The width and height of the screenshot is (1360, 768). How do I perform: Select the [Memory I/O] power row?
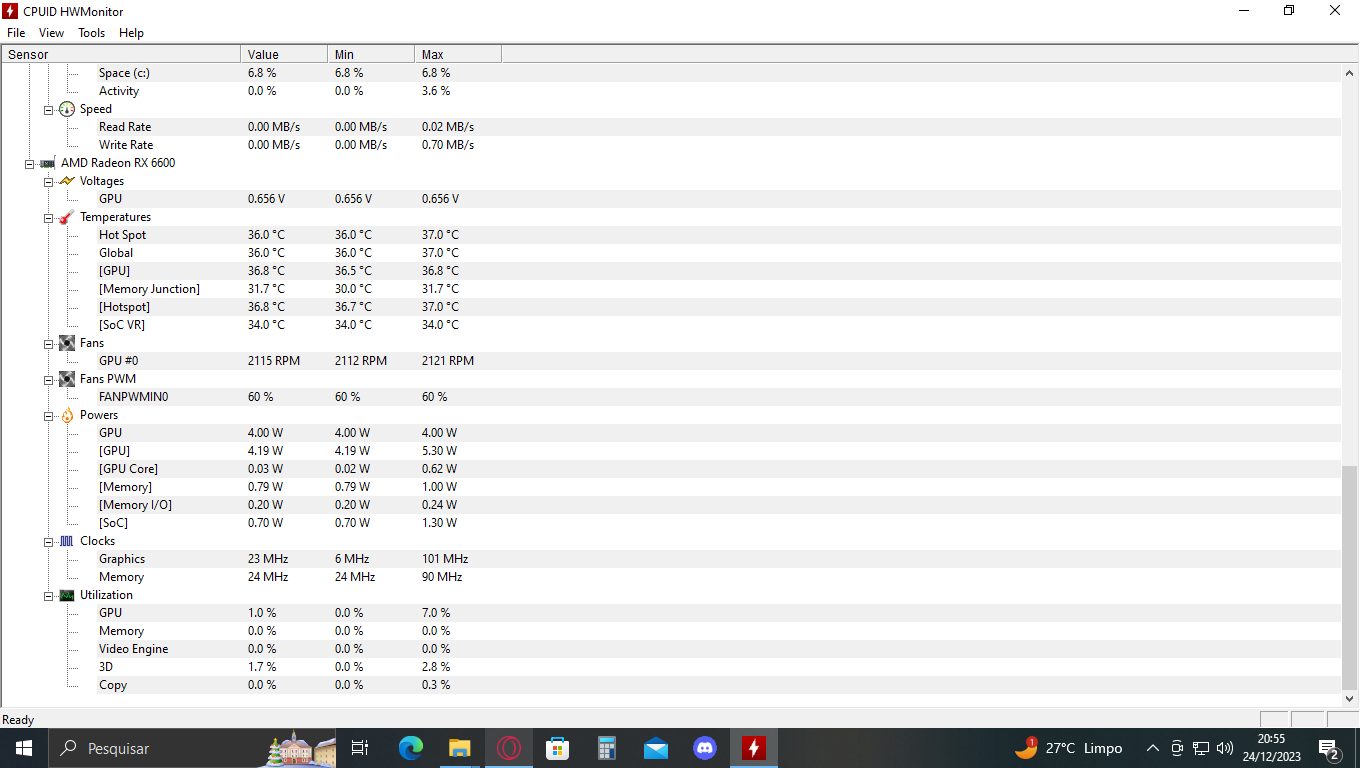click(x=671, y=505)
